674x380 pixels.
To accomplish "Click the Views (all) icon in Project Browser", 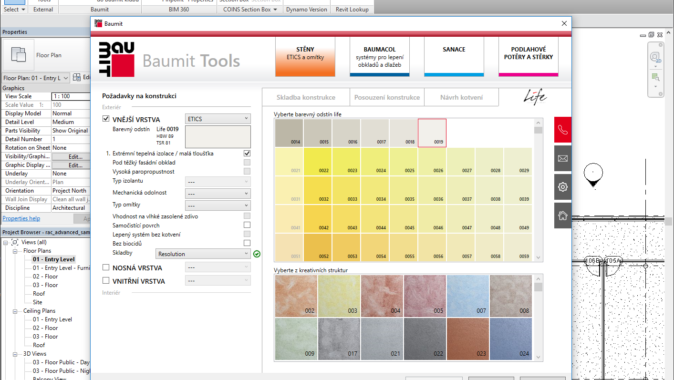I will click(15, 242).
